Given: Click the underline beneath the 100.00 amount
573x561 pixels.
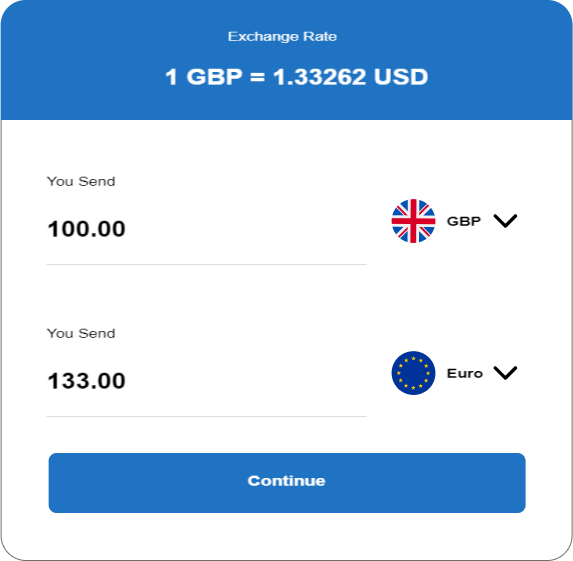Looking at the screenshot, I should tap(206, 264).
